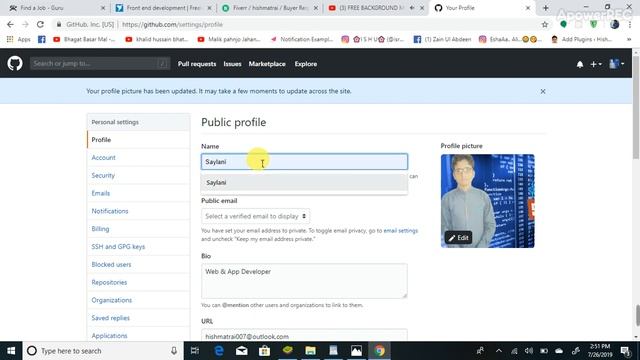This screenshot has width=640, height=360.
Task: Open the Action Center notifications
Action: coord(625,351)
